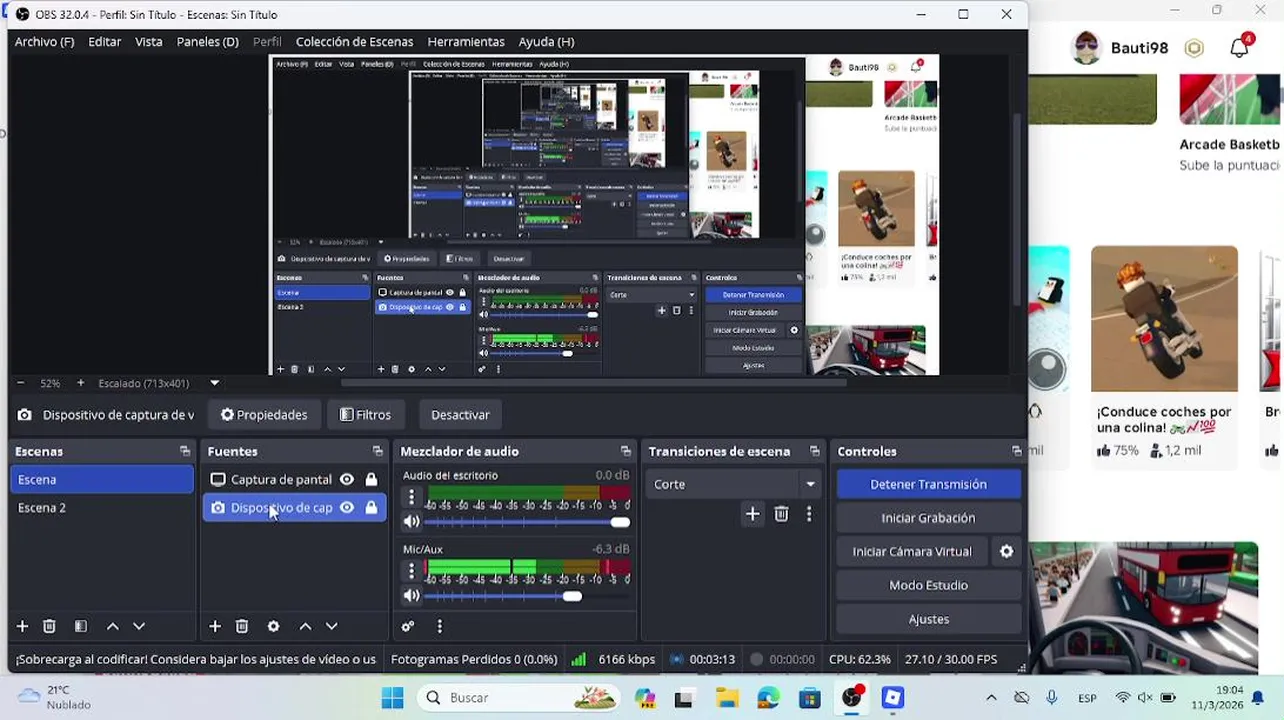Open Roblox app icon in the taskbar
This screenshot has height=720, width=1284.
click(x=893, y=698)
